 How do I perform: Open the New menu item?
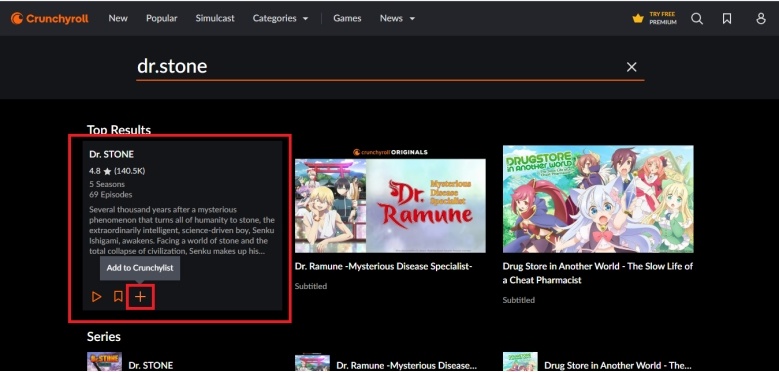coord(118,18)
